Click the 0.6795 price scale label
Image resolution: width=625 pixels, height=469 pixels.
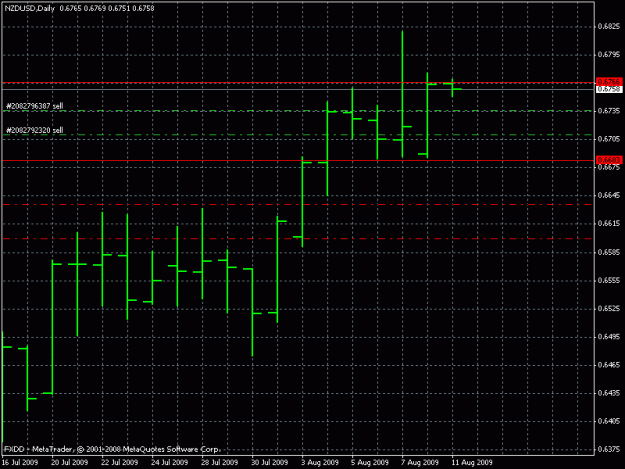pos(609,54)
